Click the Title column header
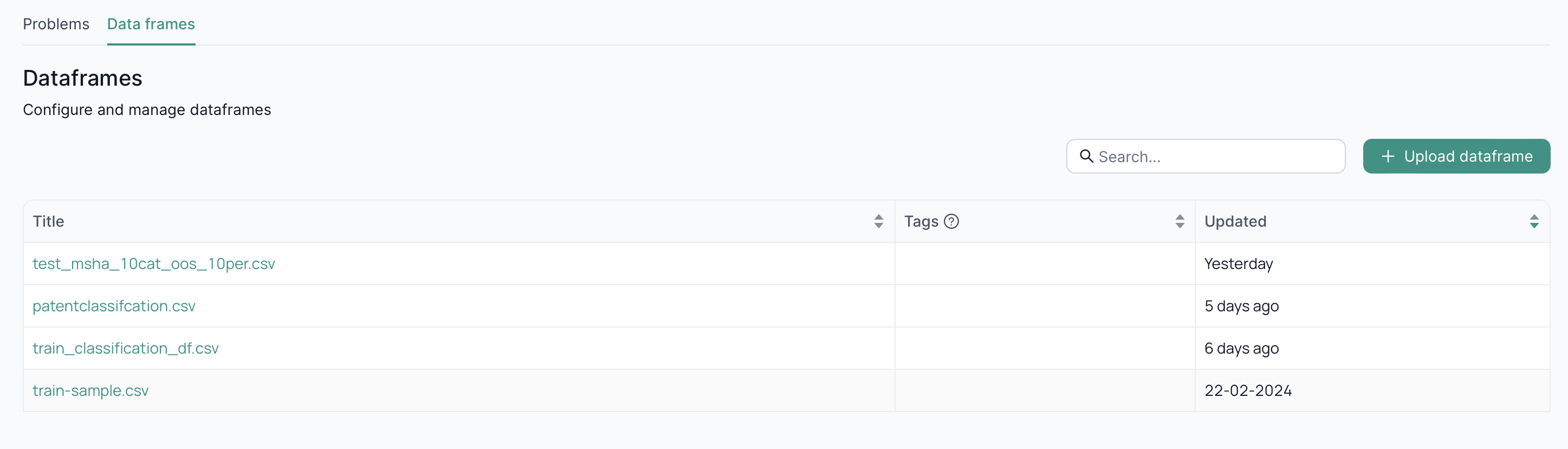The height and width of the screenshot is (449, 1568). [x=49, y=221]
